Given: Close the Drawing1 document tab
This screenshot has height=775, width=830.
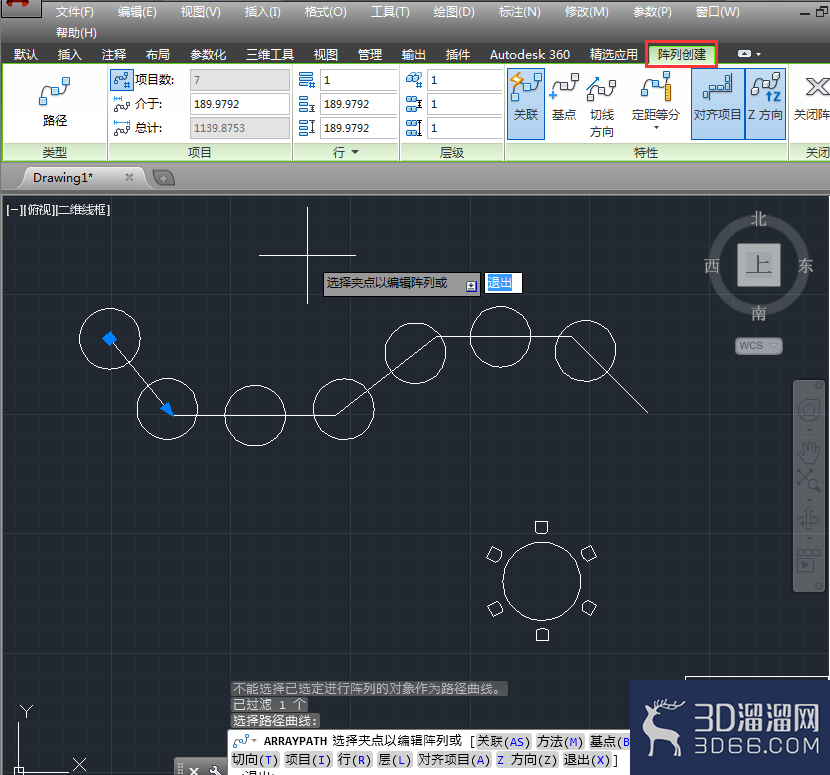Looking at the screenshot, I should (x=129, y=177).
